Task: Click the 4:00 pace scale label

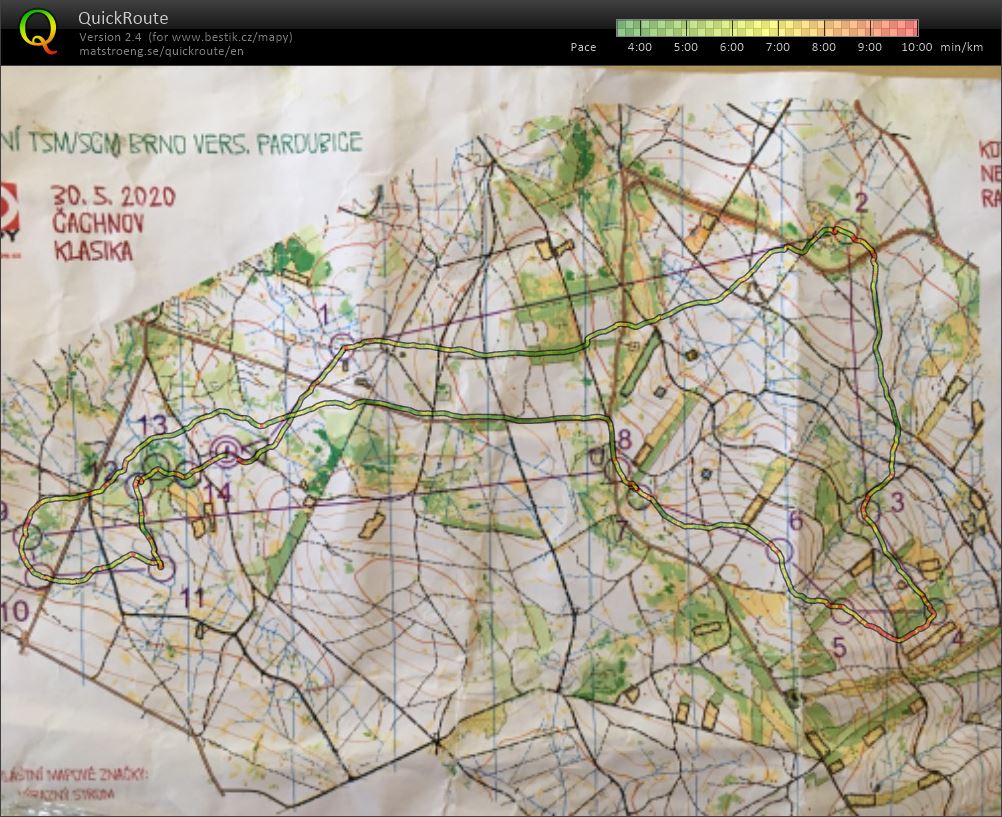Action: [638, 47]
